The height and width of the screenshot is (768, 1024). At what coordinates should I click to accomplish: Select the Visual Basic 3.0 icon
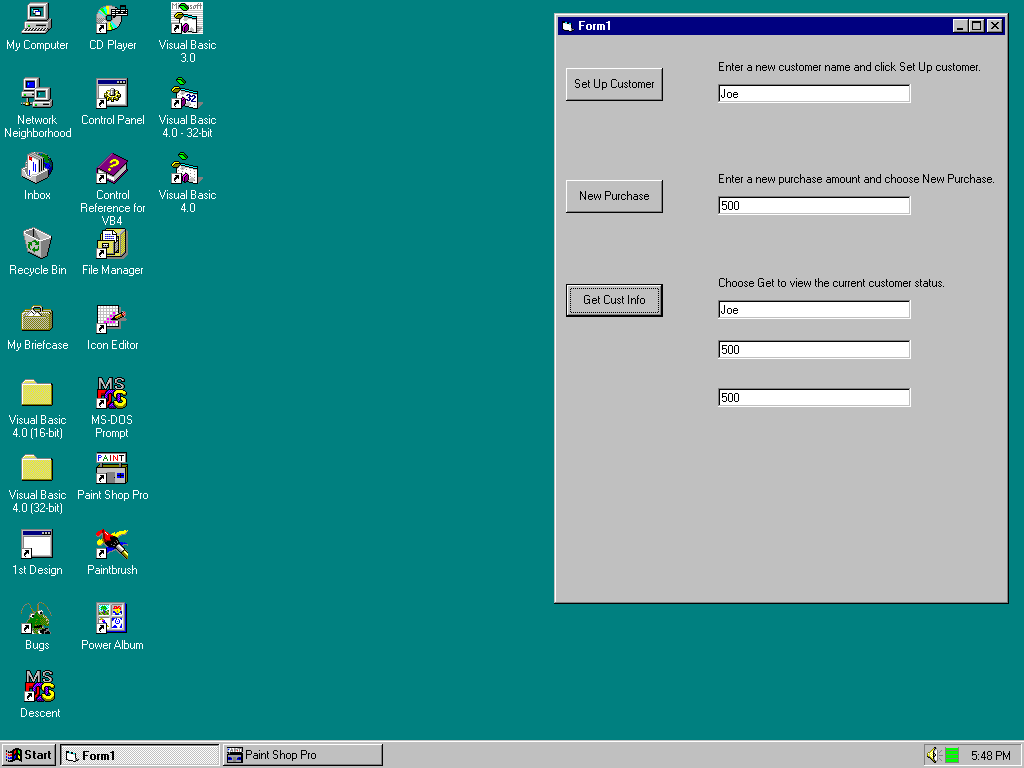pyautogui.click(x=187, y=19)
